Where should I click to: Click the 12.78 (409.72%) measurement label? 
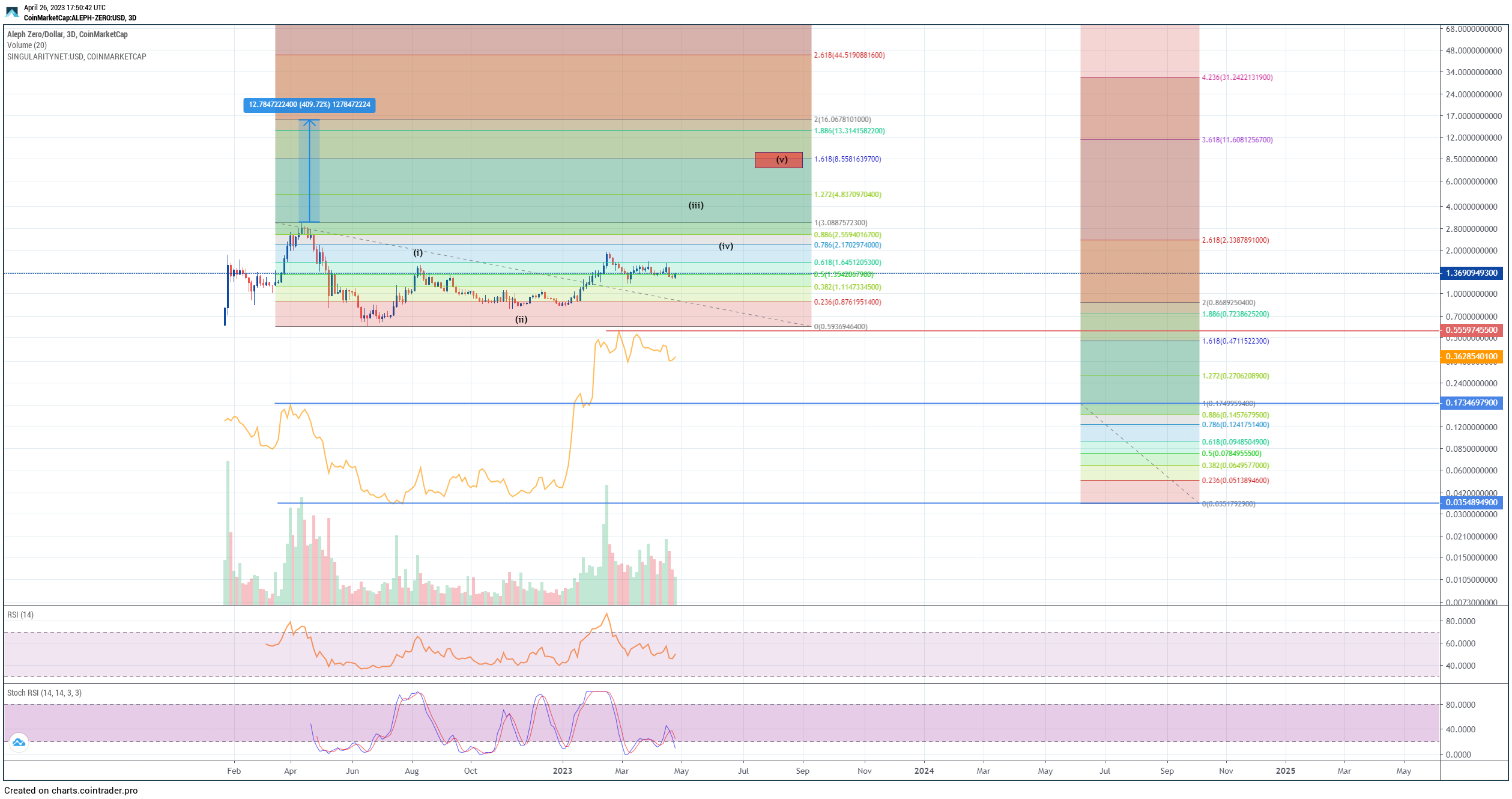309,105
